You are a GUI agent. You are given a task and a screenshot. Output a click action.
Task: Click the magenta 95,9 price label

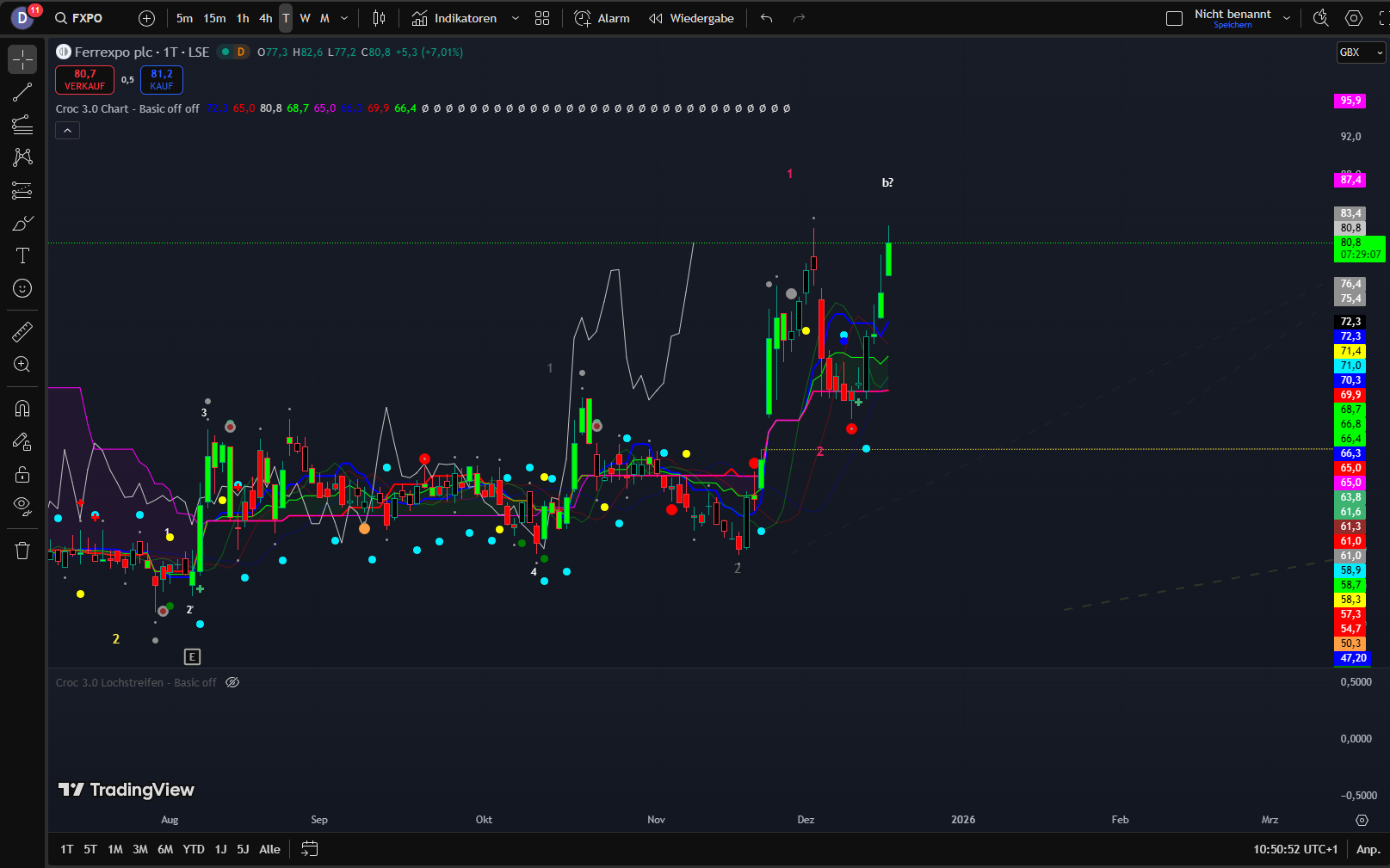(1350, 101)
